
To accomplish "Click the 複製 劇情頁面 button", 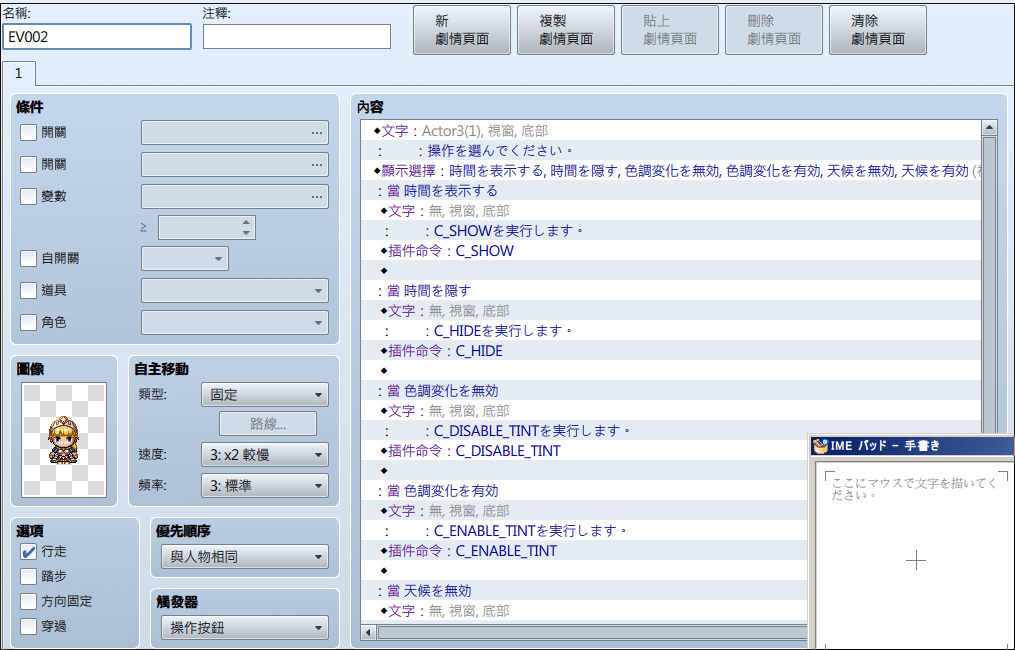I will pos(566,30).
